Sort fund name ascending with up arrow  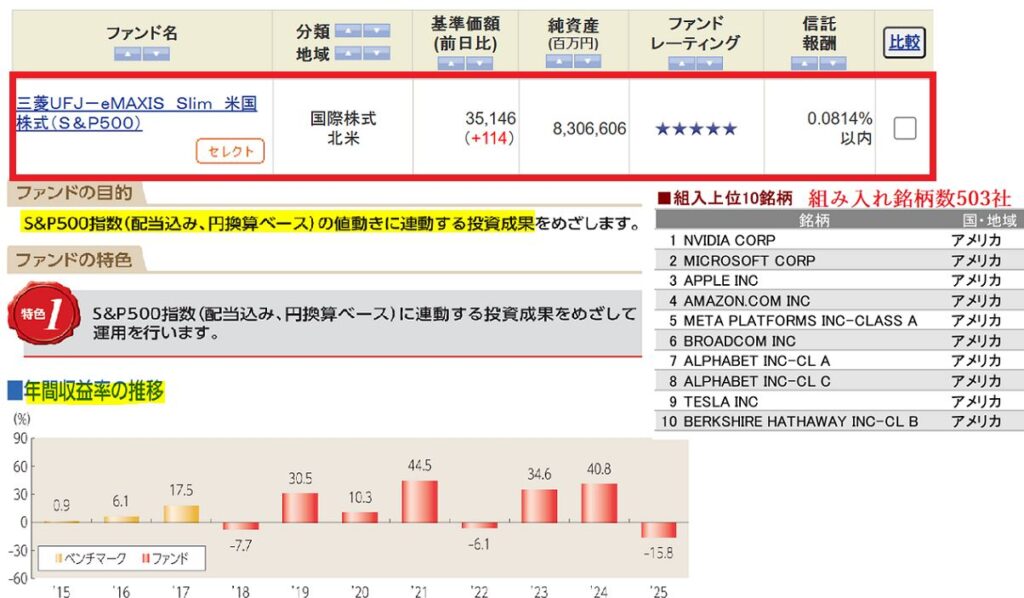[x=128, y=54]
